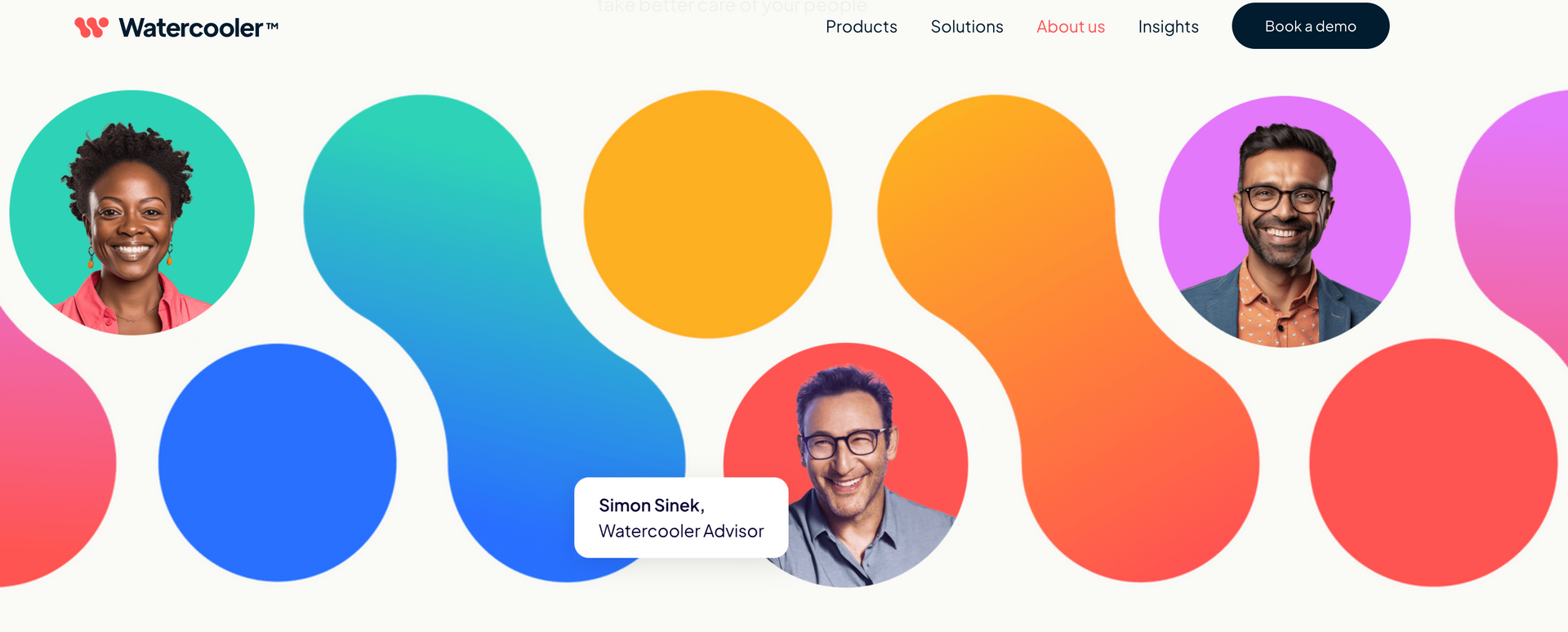Open the Products menu

862,27
